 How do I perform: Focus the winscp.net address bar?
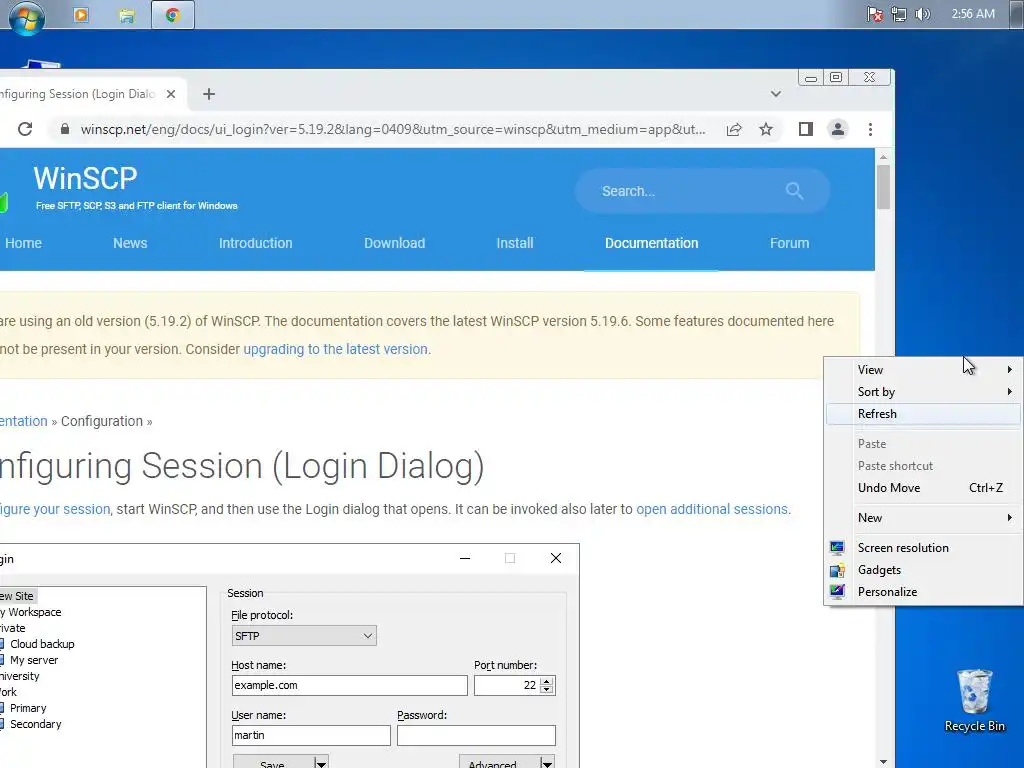pyautogui.click(x=392, y=129)
